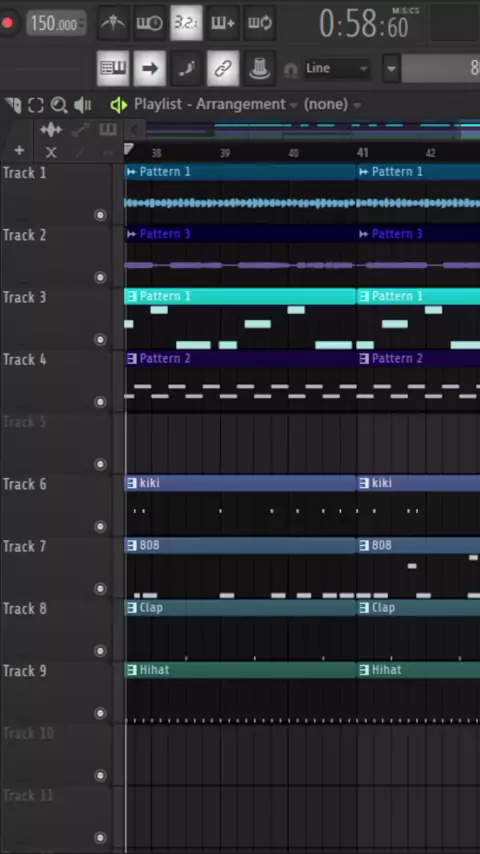
Task: Open the Track 4 Pattern 2 clip menu at bar 38
Action: click(x=131, y=358)
